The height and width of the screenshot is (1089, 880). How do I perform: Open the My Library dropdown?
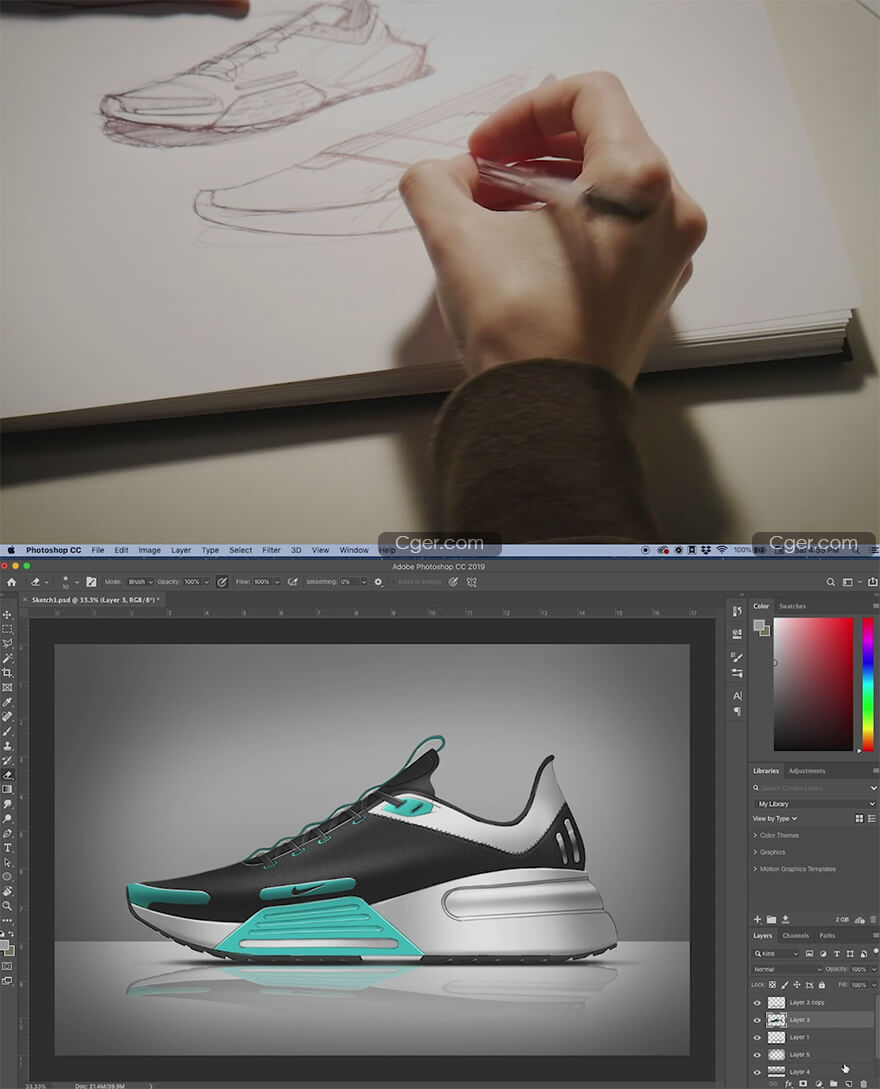815,804
